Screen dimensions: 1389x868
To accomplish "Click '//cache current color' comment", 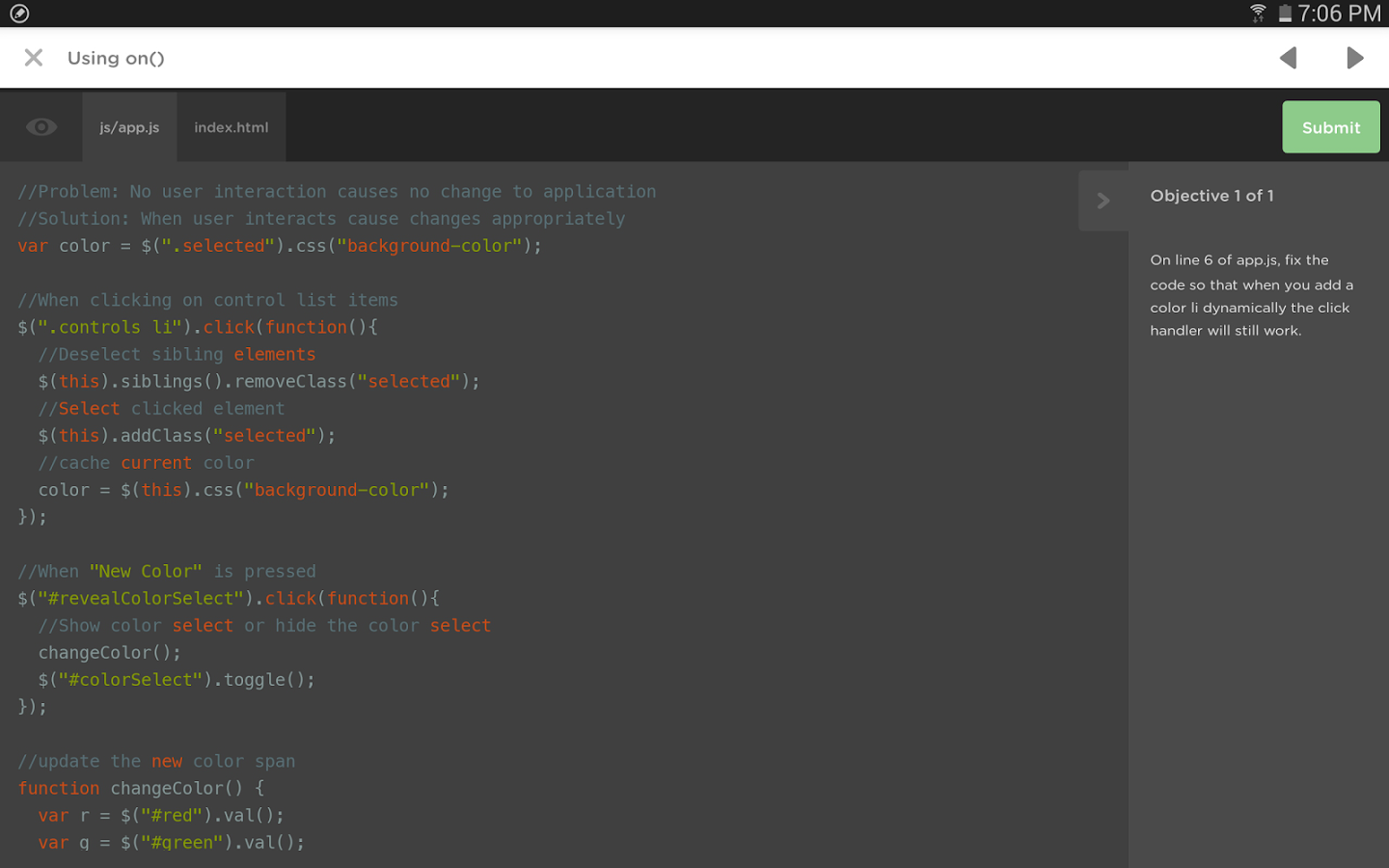I will (146, 463).
